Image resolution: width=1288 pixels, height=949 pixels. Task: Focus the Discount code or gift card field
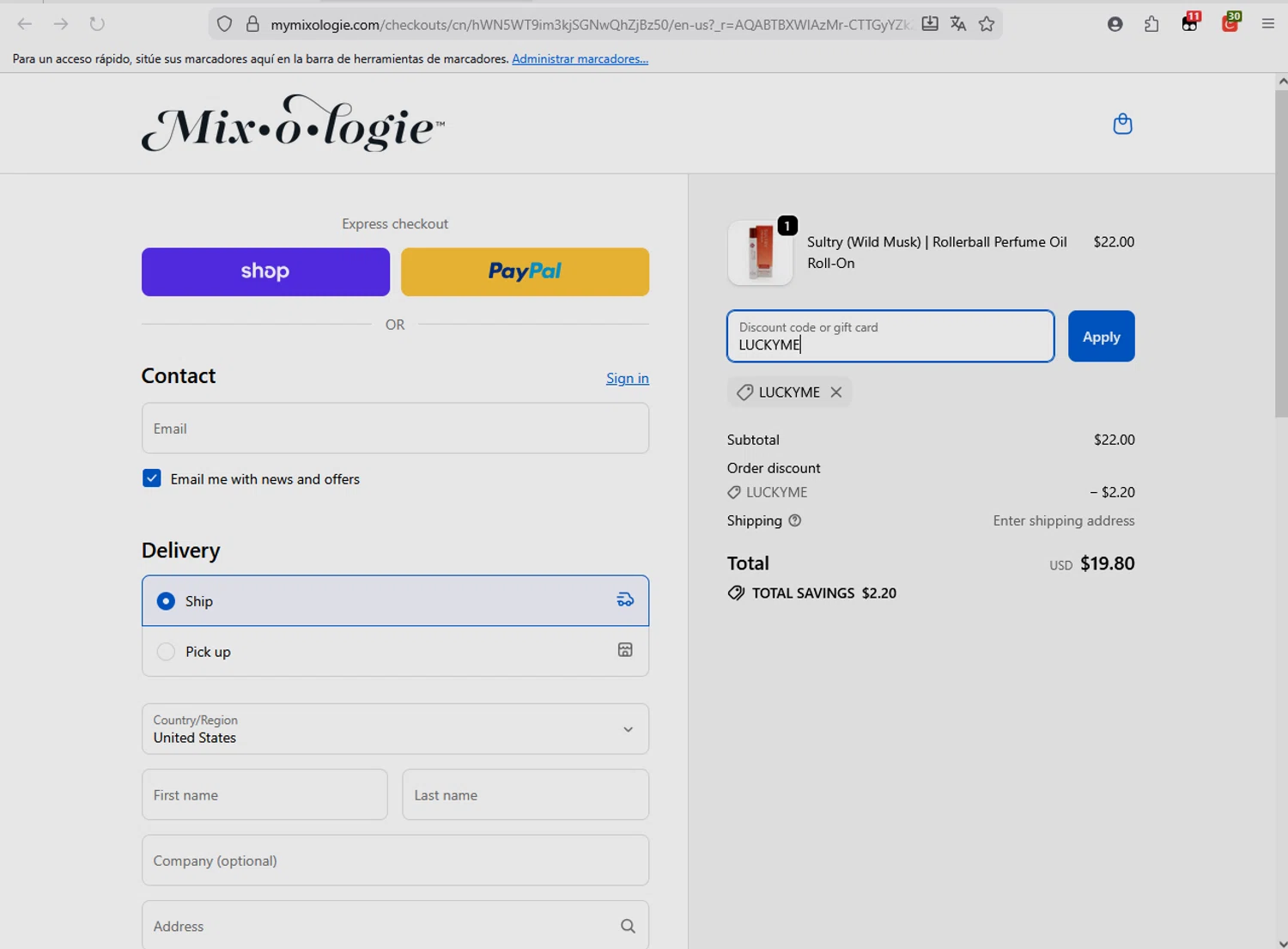click(890, 337)
